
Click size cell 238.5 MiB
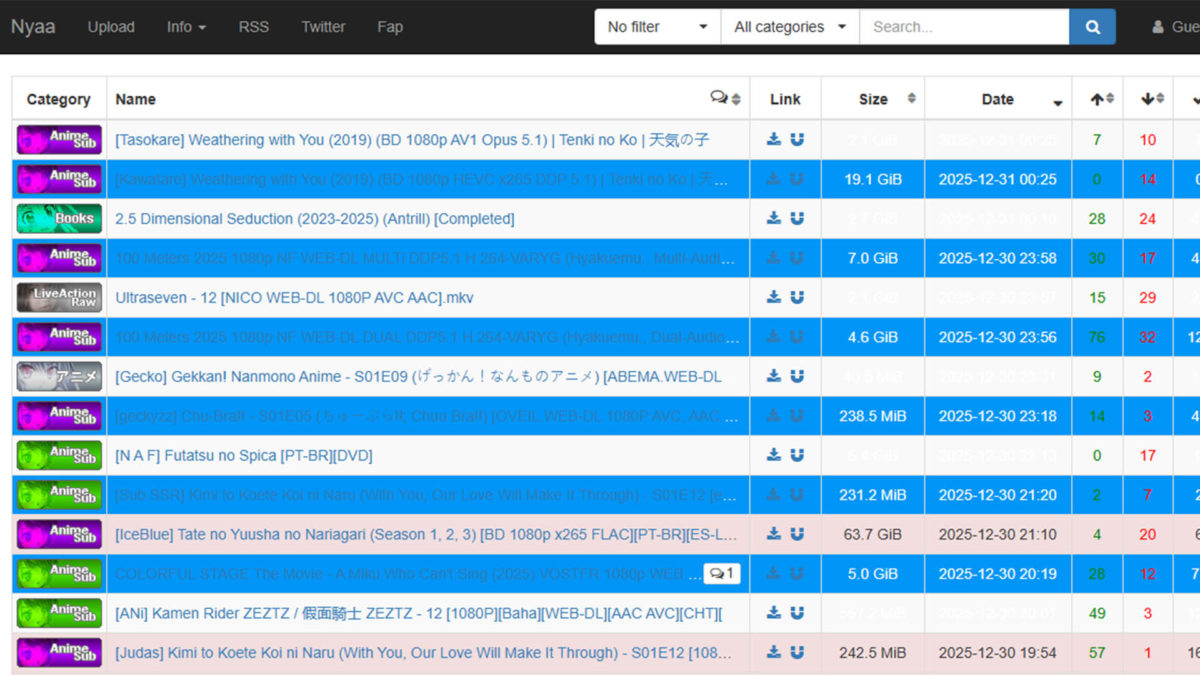pyautogui.click(x=873, y=416)
